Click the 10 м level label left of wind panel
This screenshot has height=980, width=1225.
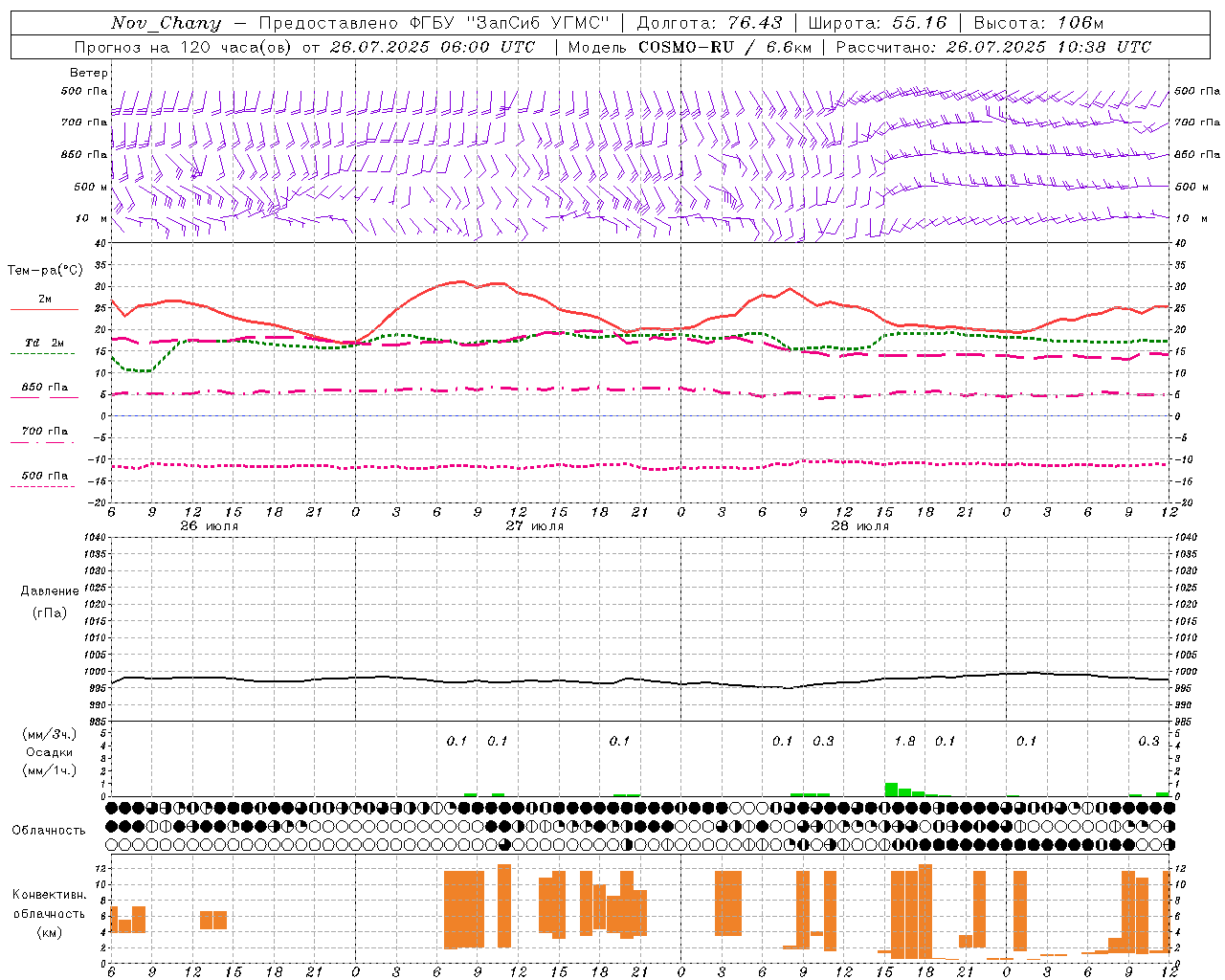92,218
